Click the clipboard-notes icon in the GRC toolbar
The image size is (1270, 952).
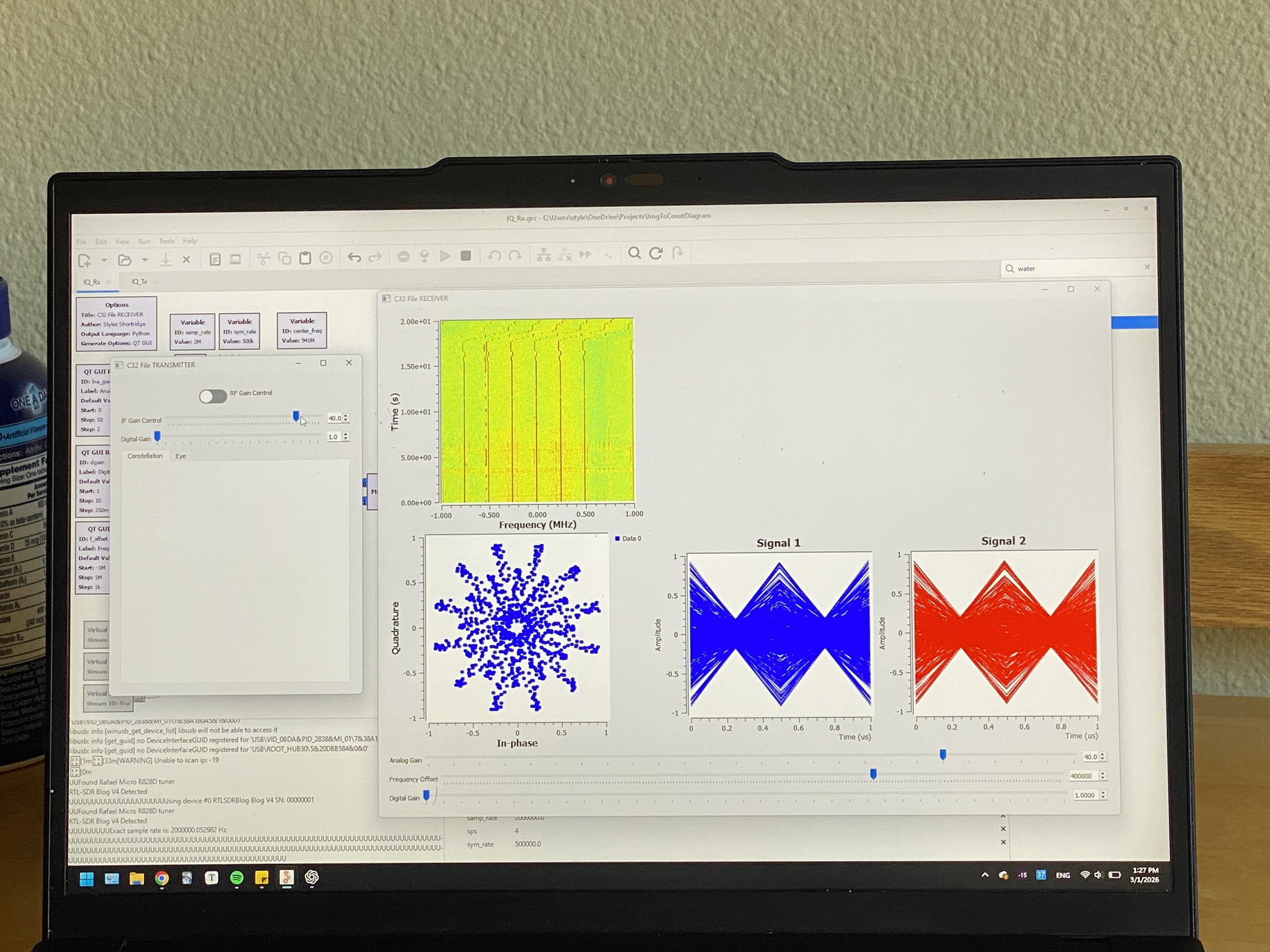pos(215,259)
